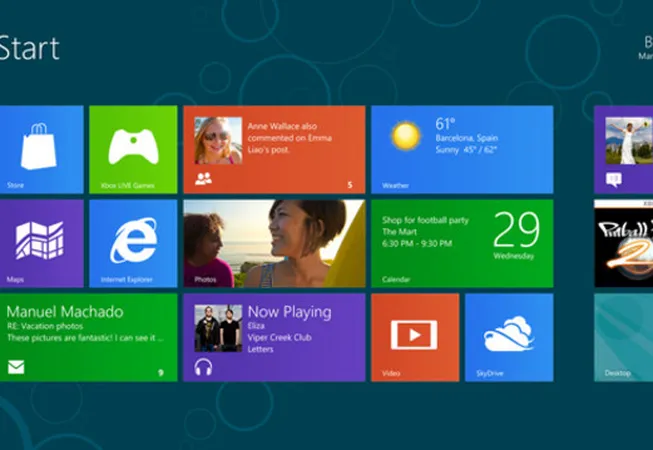Image resolution: width=653 pixels, height=450 pixels.
Task: Click the 'Calendar' tile label
Action: 396,280
